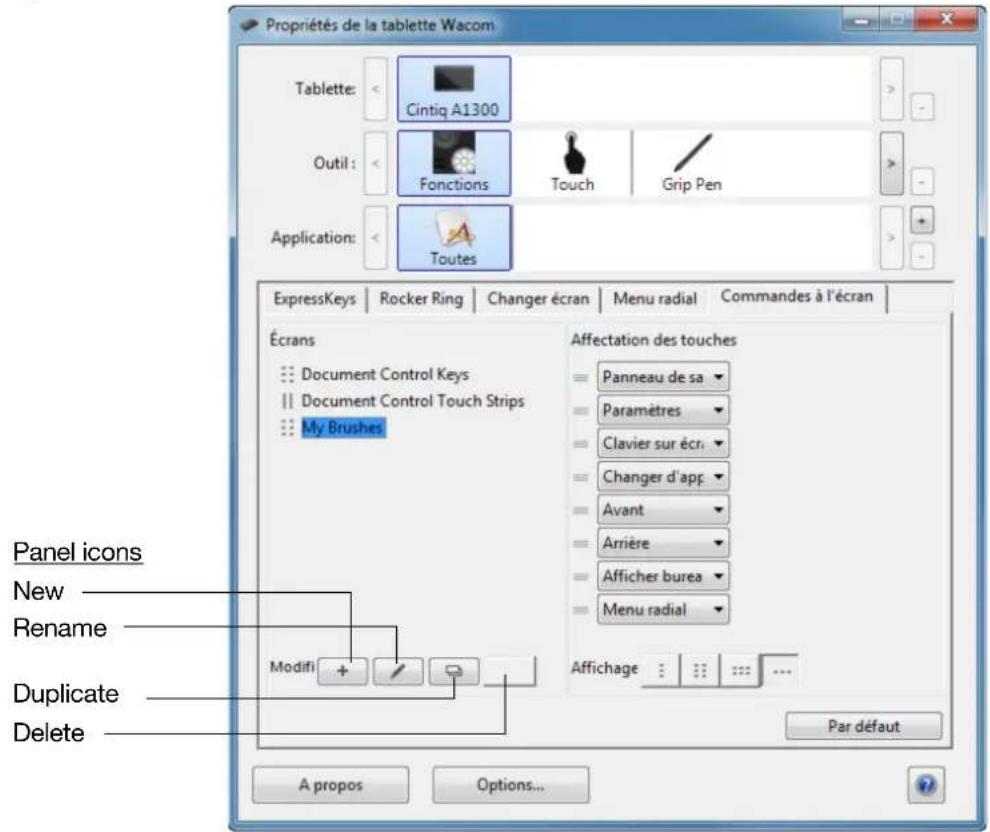Click the Par défaut button

864,726
